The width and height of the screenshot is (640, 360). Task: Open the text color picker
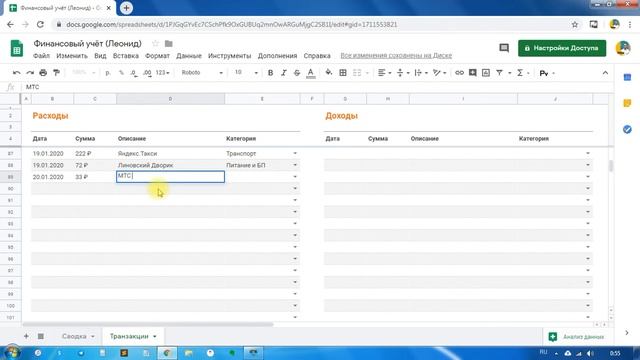click(311, 73)
